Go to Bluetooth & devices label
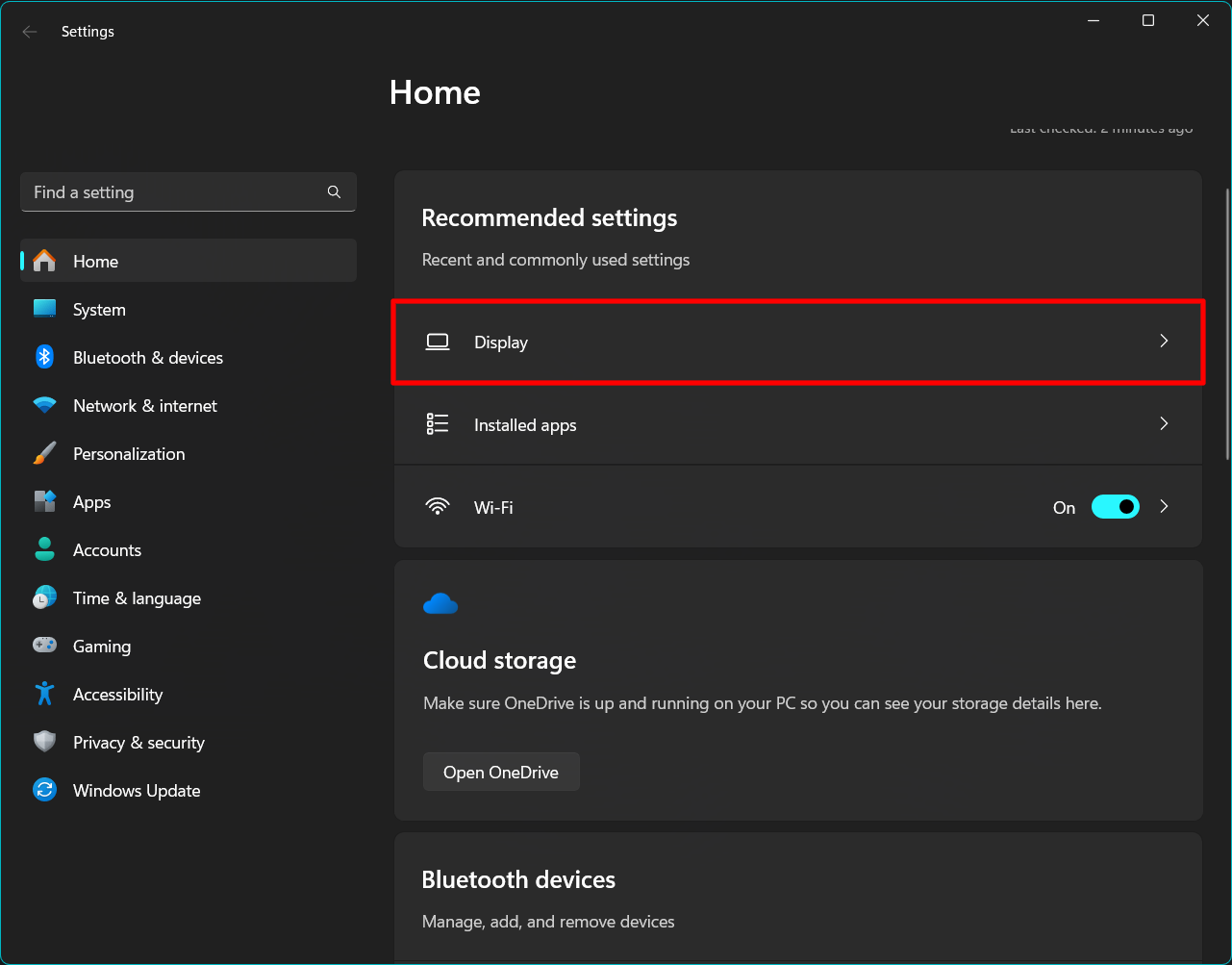1232x965 pixels. [148, 358]
